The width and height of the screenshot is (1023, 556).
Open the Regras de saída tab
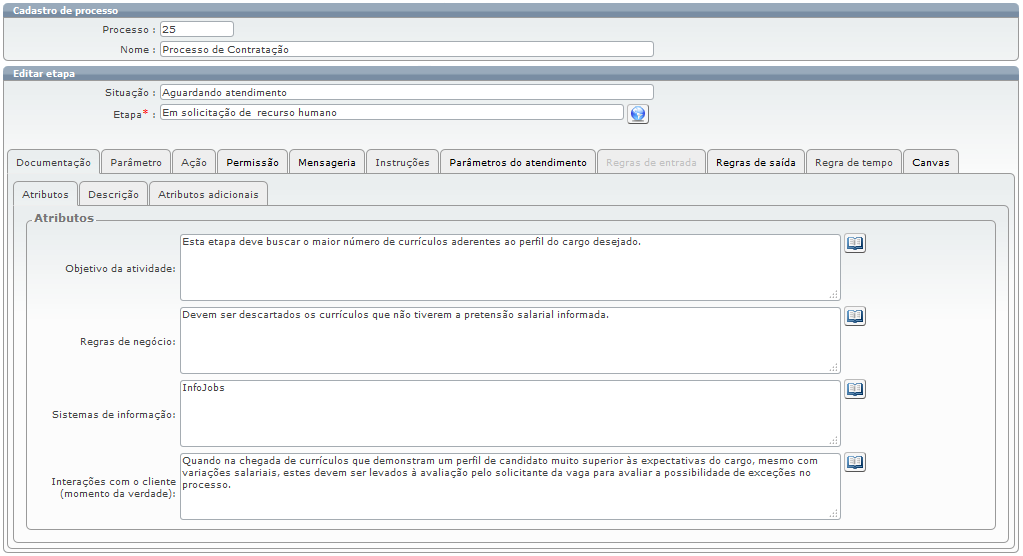tap(756, 162)
